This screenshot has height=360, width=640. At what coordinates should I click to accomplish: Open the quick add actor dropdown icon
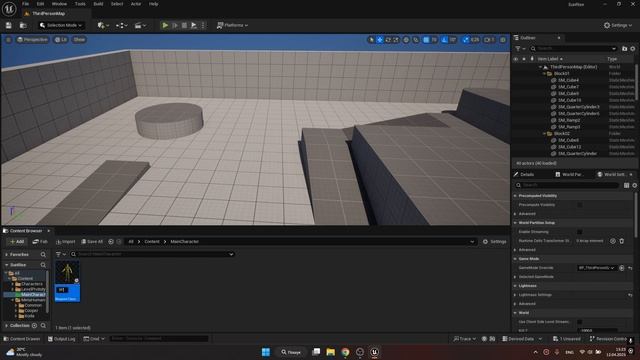click(103, 25)
